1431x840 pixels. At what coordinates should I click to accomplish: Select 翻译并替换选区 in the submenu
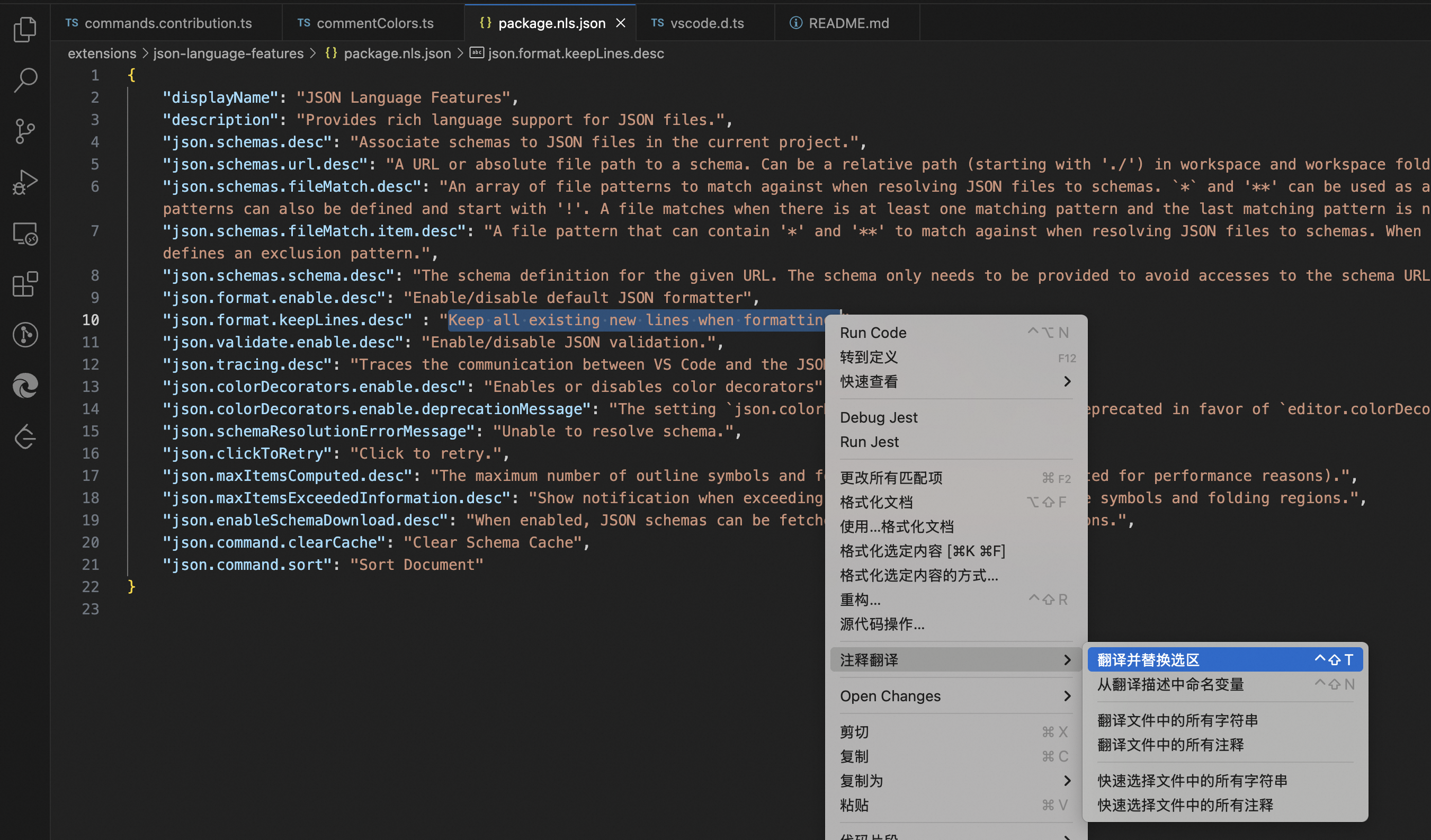(x=1148, y=660)
